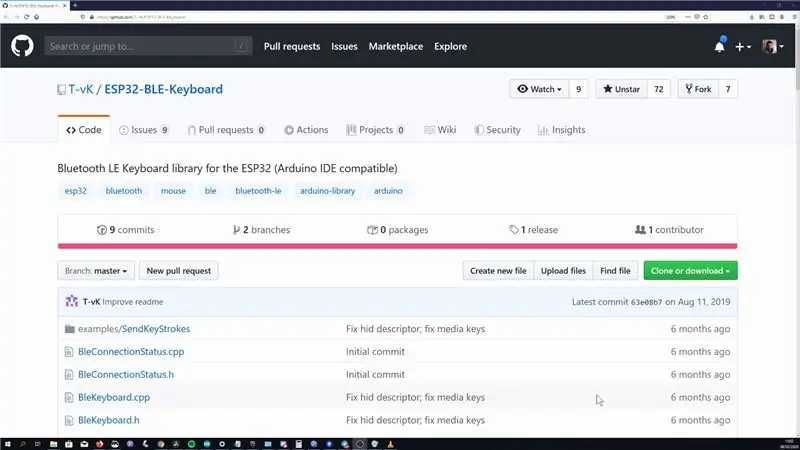Fork the repository

pyautogui.click(x=698, y=89)
